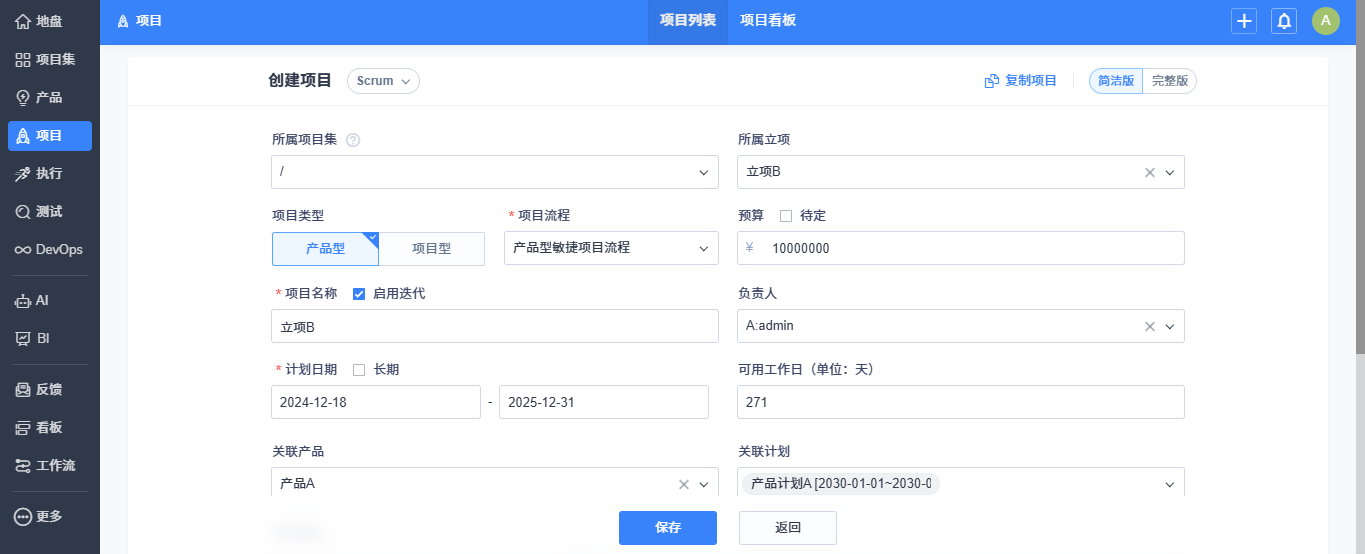
Task: Click the 项目名称 input with 立项B
Action: (x=495, y=326)
